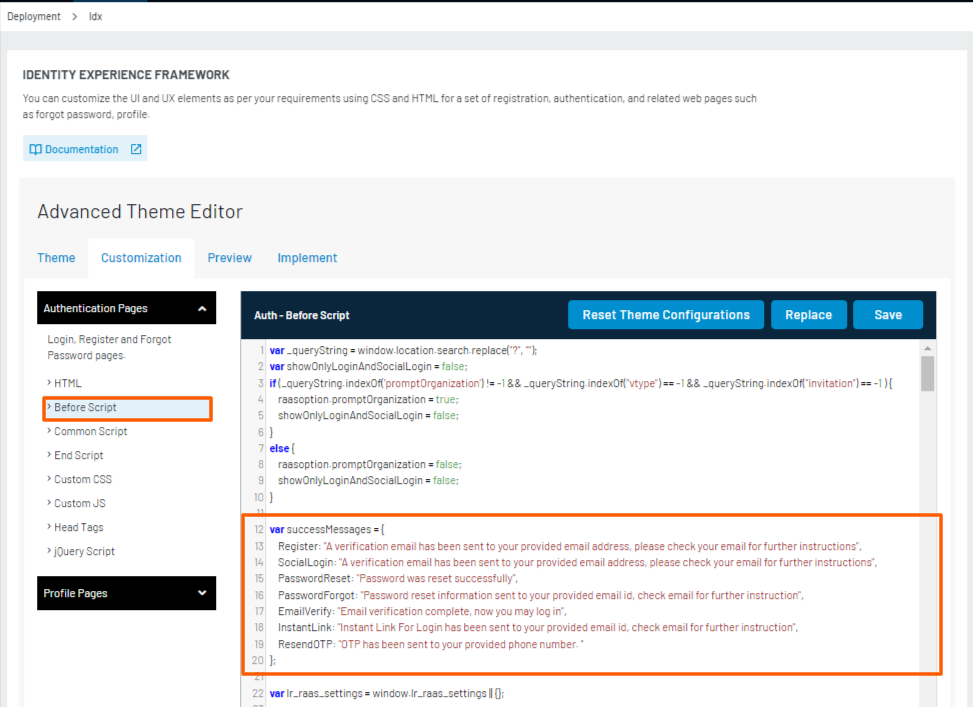Click the Replace button

(x=808, y=315)
